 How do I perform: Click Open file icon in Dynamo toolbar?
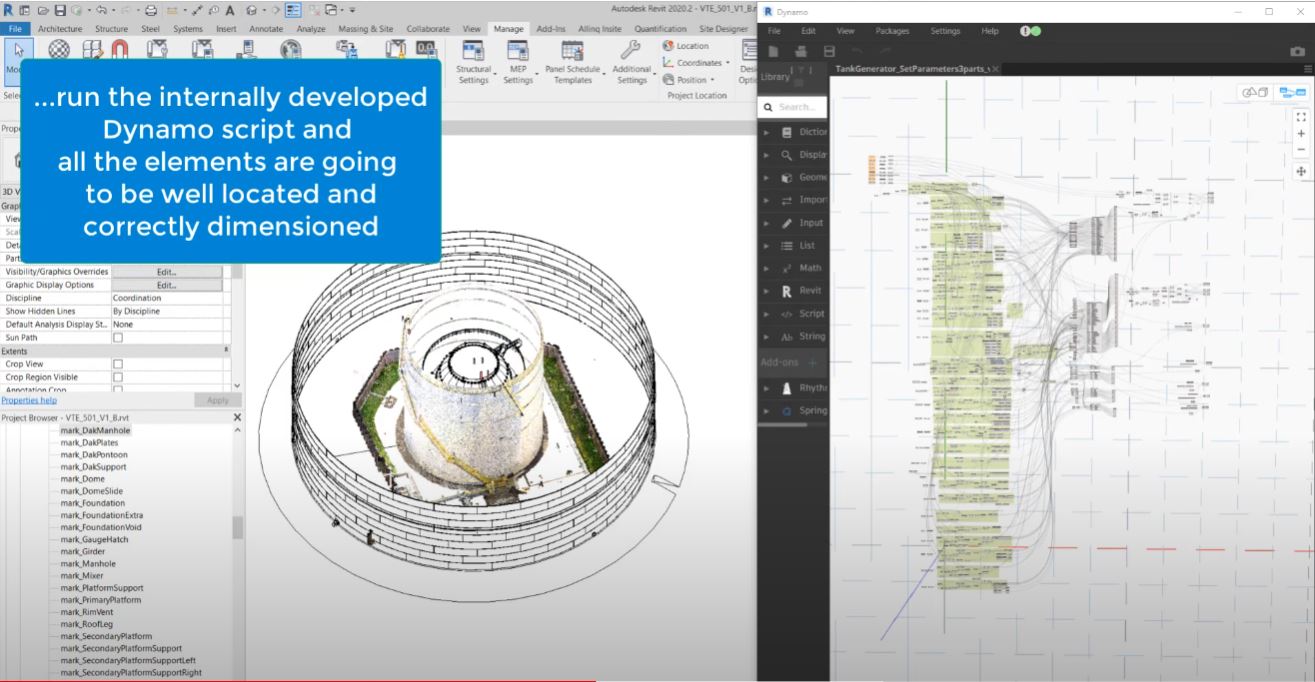pos(801,51)
